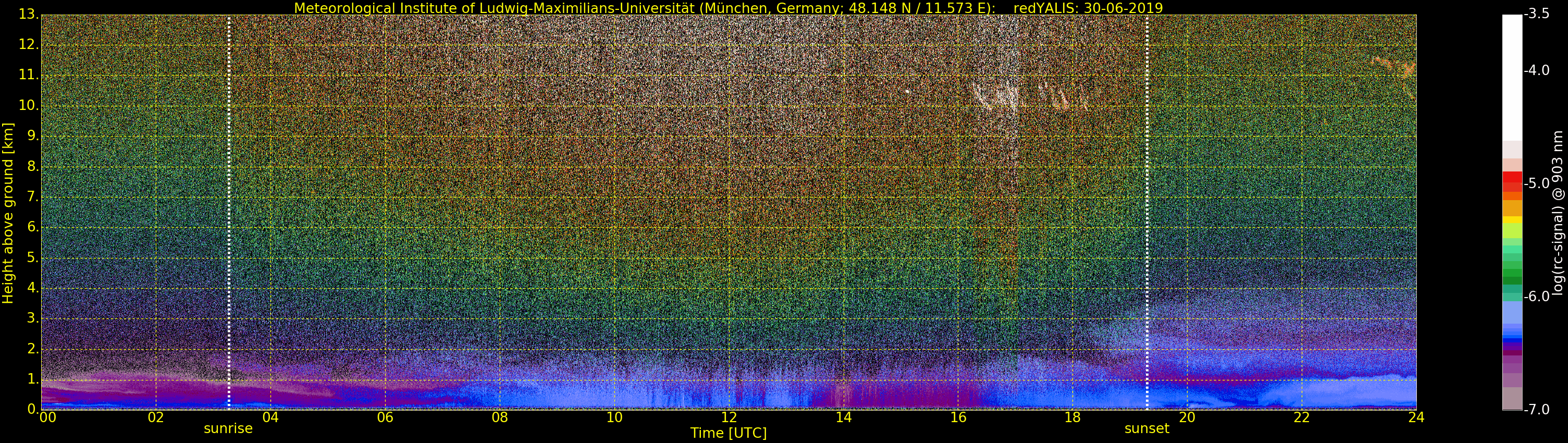The height and width of the screenshot is (443, 1568).
Task: Click the '20' time tick label
Action: [1187, 417]
